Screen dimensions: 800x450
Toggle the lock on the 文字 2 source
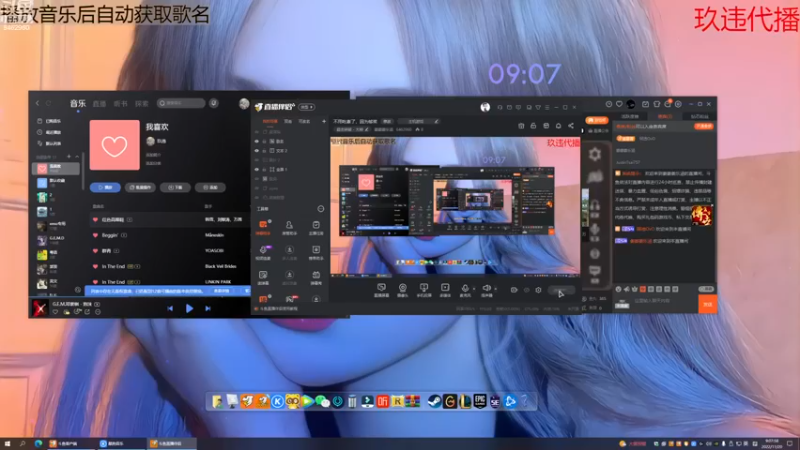pyautogui.click(x=264, y=151)
